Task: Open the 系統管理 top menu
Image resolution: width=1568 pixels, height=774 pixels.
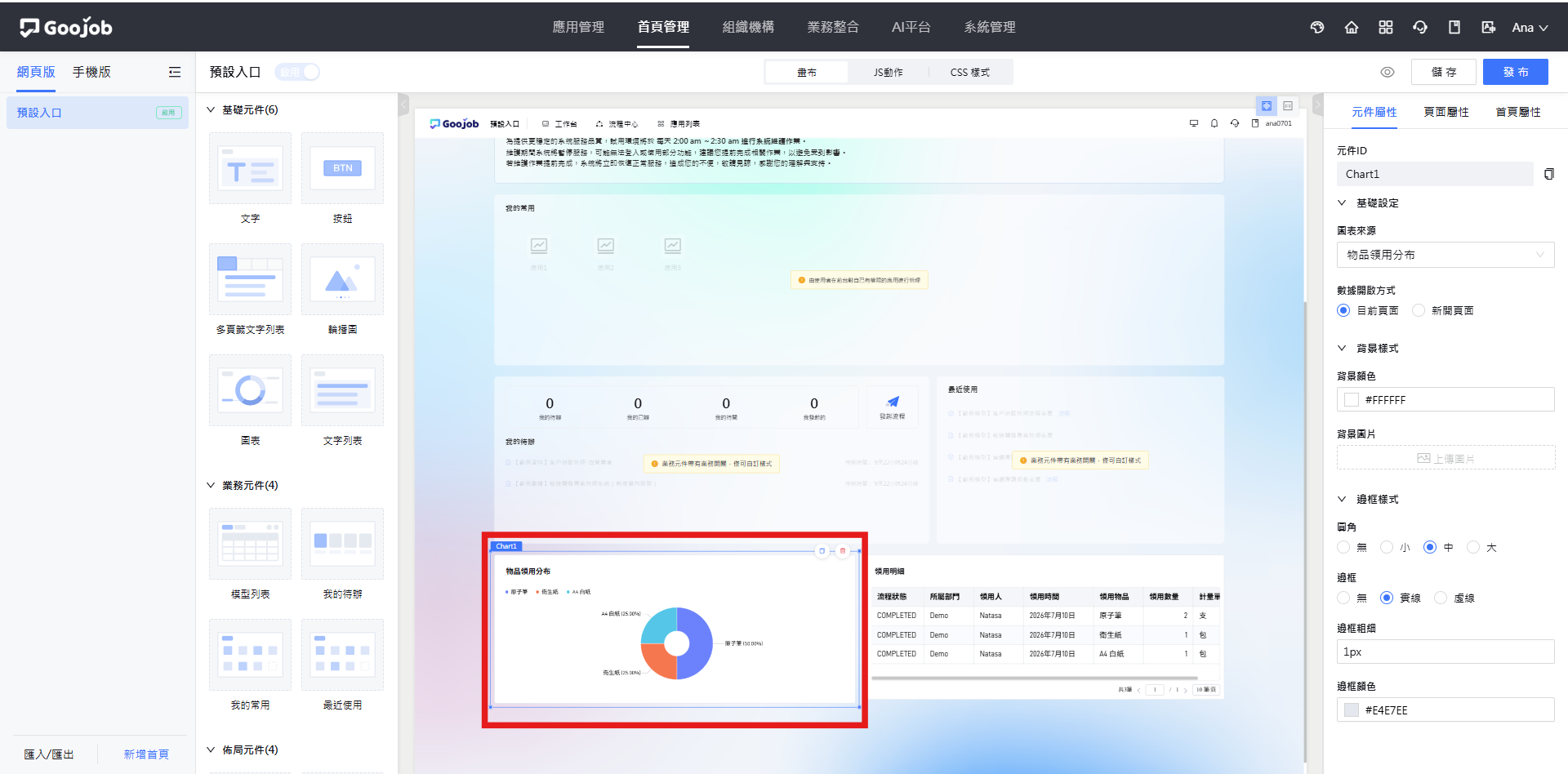Action: pos(990,27)
